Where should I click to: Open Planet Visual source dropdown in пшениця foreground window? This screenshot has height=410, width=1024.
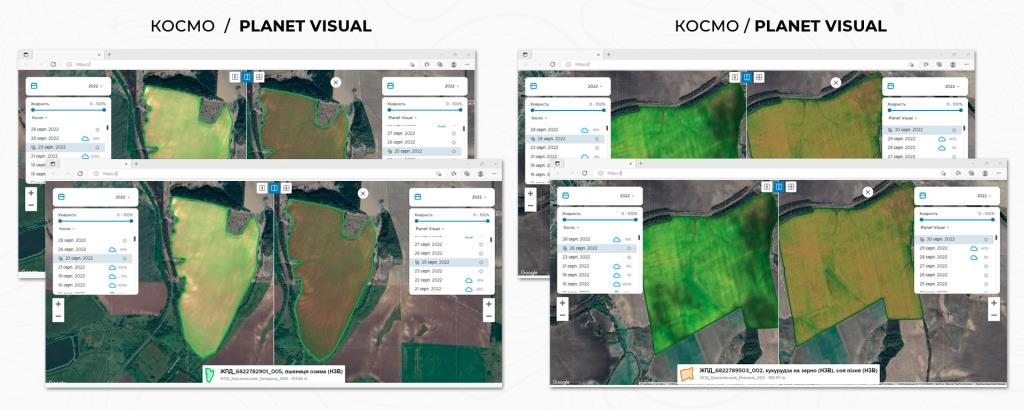(x=428, y=229)
